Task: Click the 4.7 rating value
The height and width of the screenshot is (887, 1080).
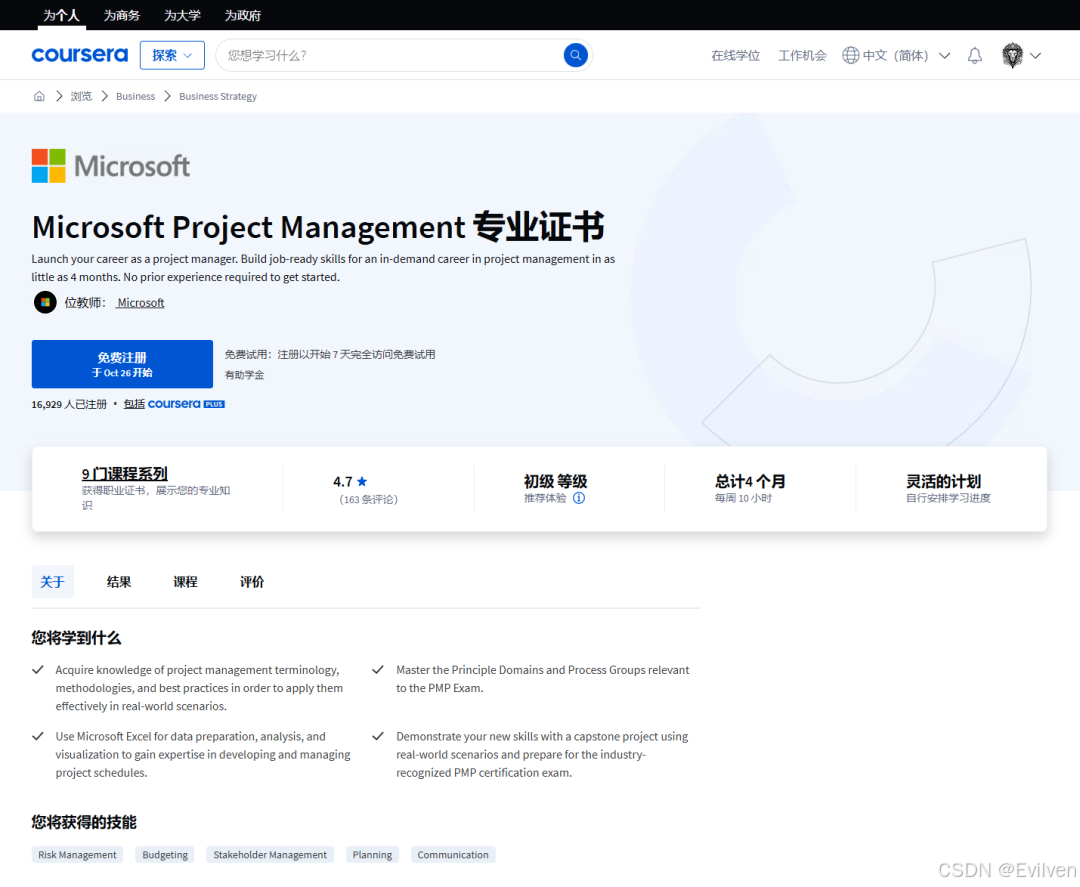Action: coord(343,481)
